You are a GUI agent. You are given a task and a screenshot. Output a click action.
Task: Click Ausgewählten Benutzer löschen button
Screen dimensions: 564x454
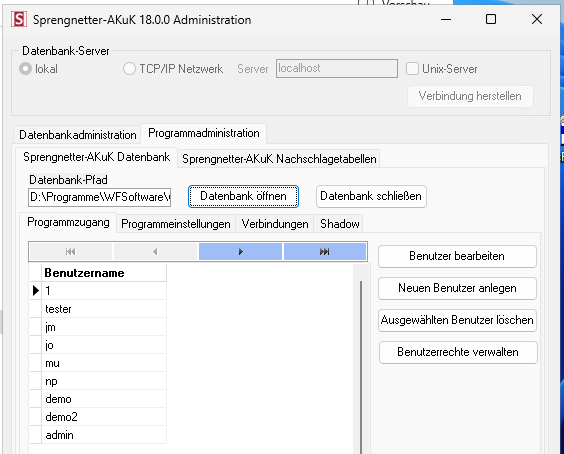click(457, 320)
